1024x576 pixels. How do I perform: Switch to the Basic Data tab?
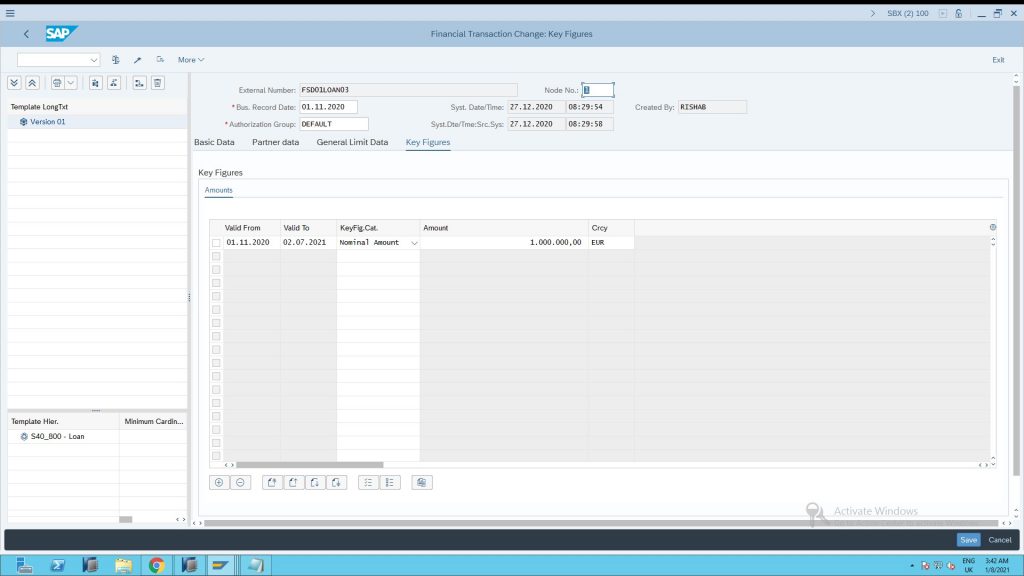point(214,142)
